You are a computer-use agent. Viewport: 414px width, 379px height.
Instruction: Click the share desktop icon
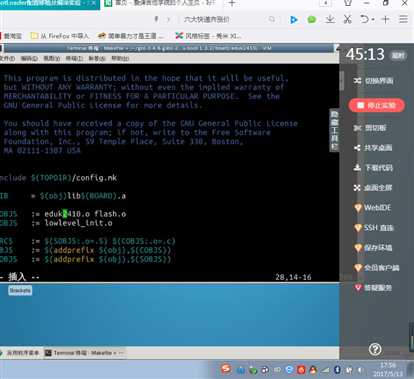pyautogui.click(x=357, y=148)
